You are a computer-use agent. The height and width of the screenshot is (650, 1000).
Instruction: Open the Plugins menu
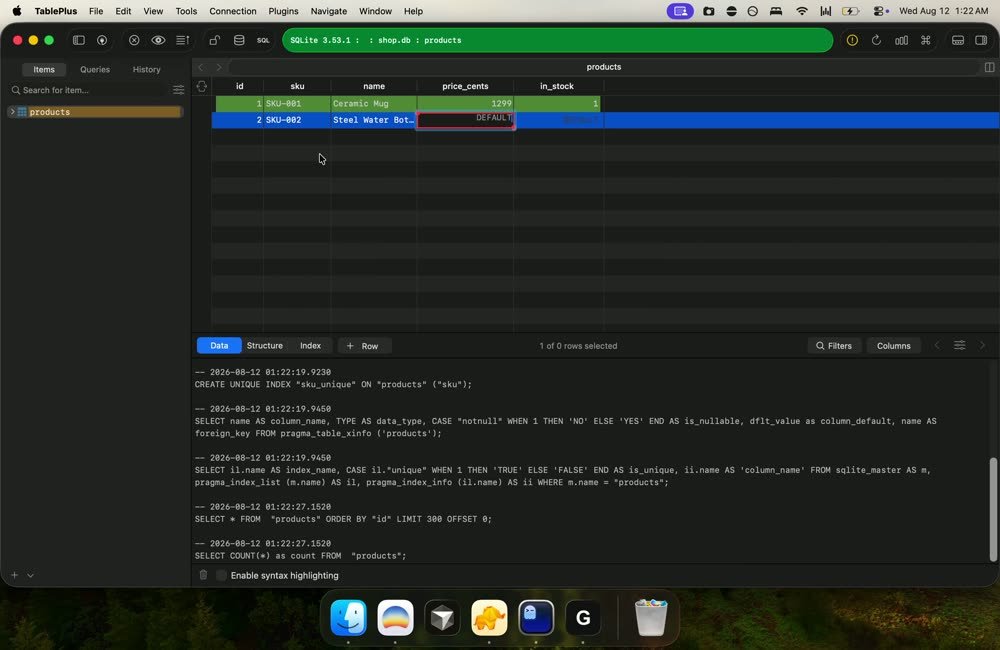[x=283, y=11]
